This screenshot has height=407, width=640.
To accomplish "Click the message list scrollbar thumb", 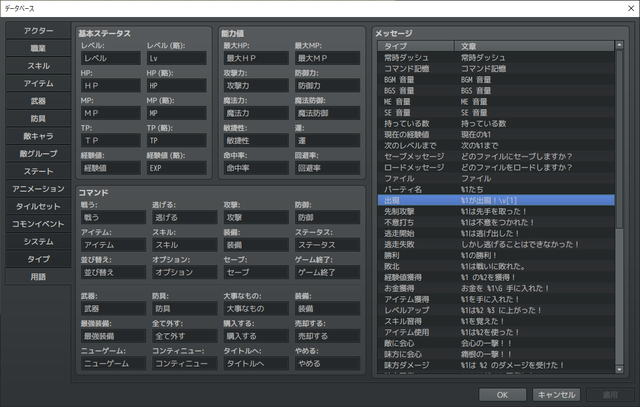I will [619, 139].
